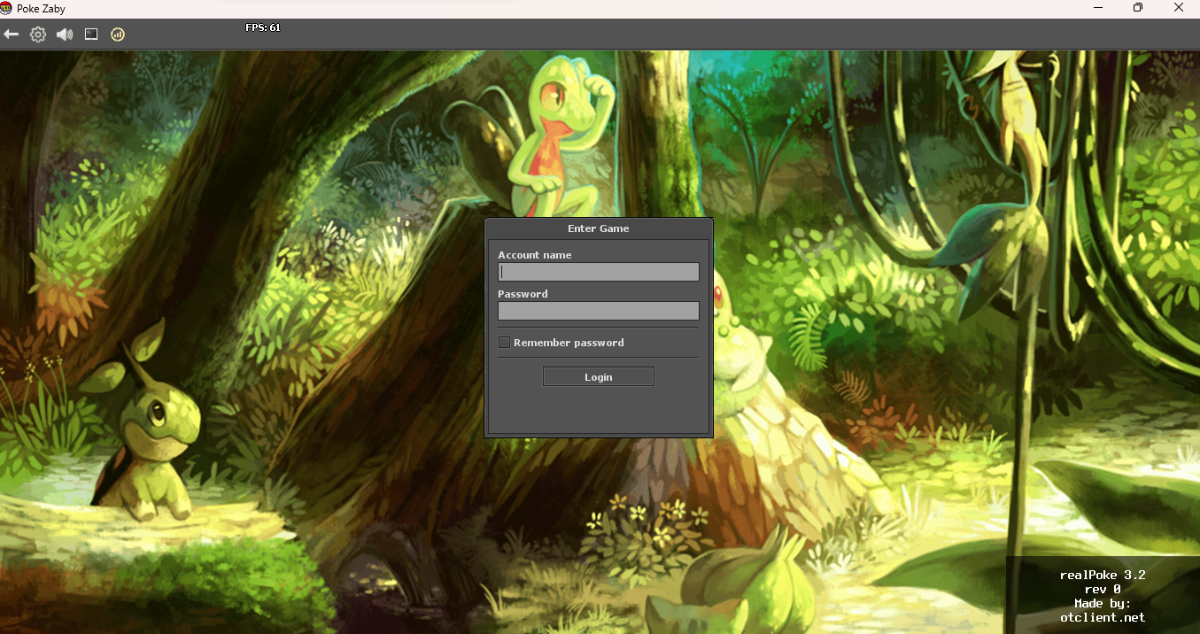The image size is (1200, 634).
Task: Click the Poke Zaby window title text
Action: 41,8
